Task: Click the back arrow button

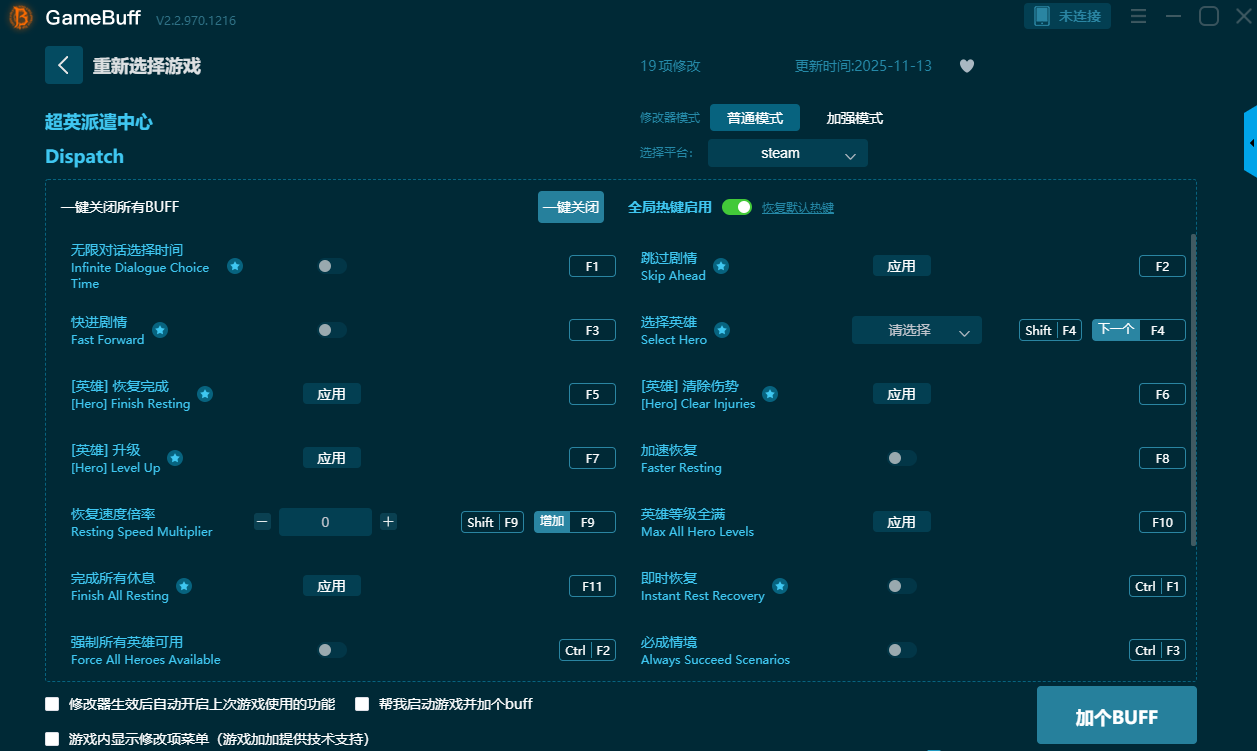Action: 63,65
